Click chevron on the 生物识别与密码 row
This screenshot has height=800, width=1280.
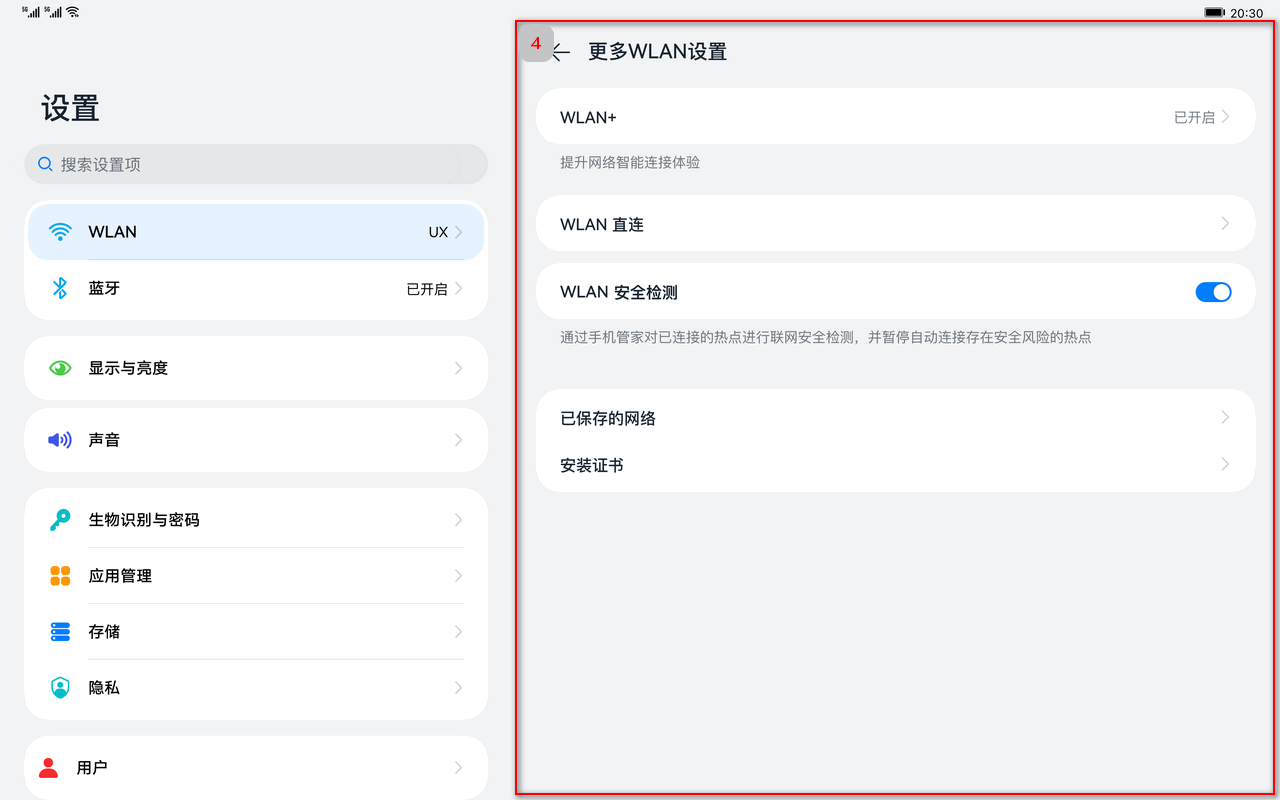(x=458, y=520)
